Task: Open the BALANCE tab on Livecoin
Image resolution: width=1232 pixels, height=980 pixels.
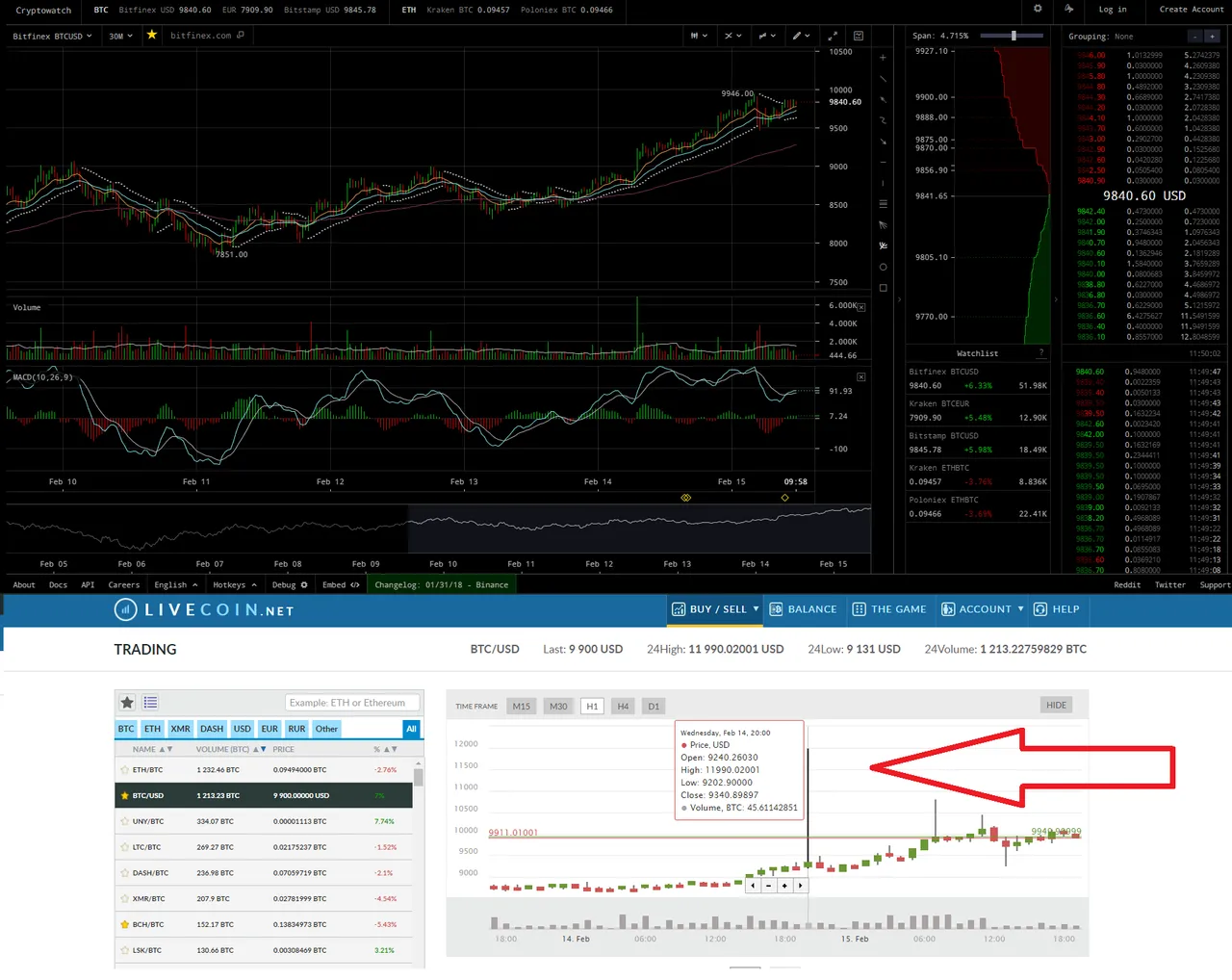Action: (x=804, y=609)
